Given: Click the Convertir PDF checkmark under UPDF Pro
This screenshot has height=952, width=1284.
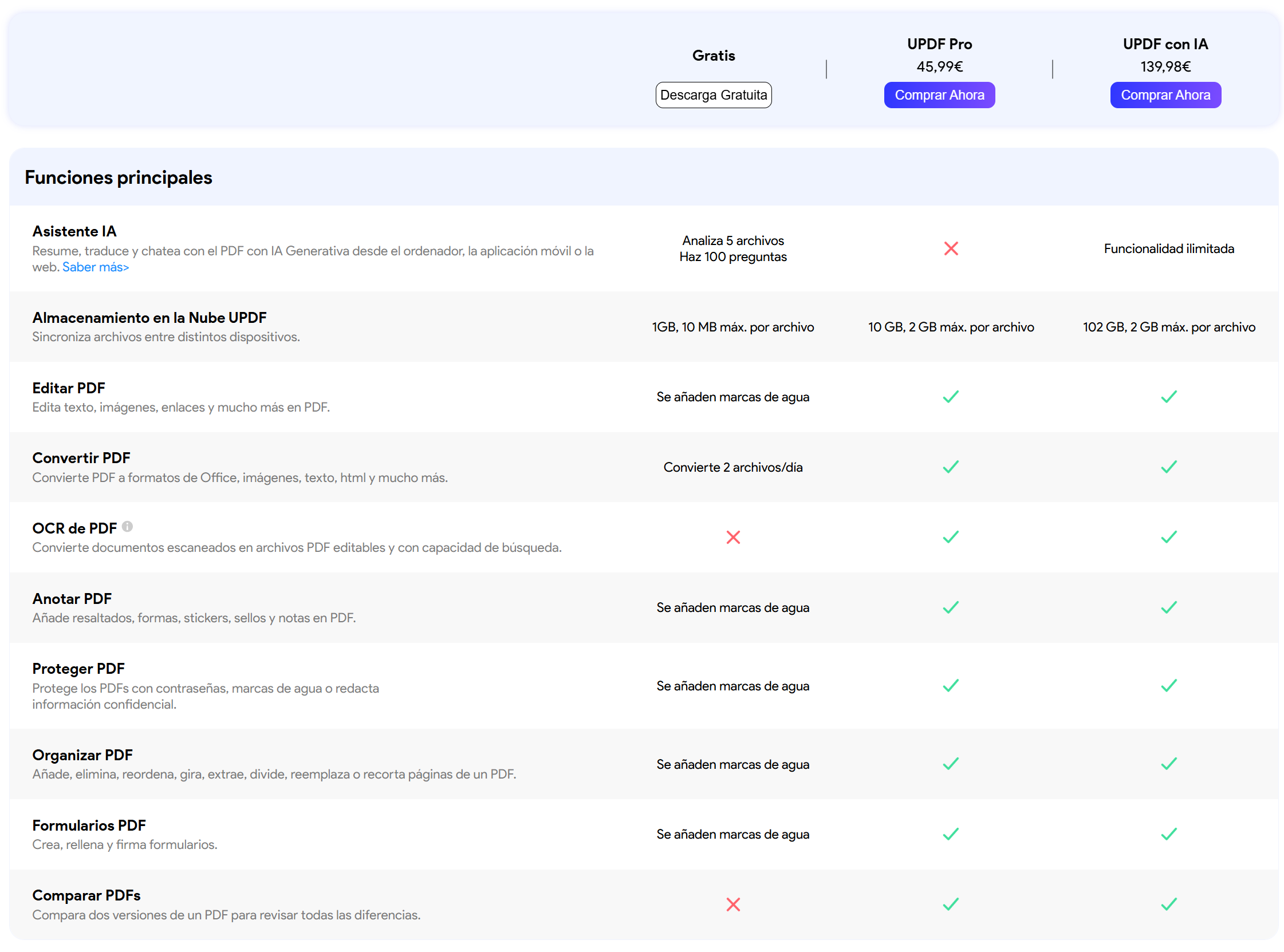Looking at the screenshot, I should click(951, 467).
